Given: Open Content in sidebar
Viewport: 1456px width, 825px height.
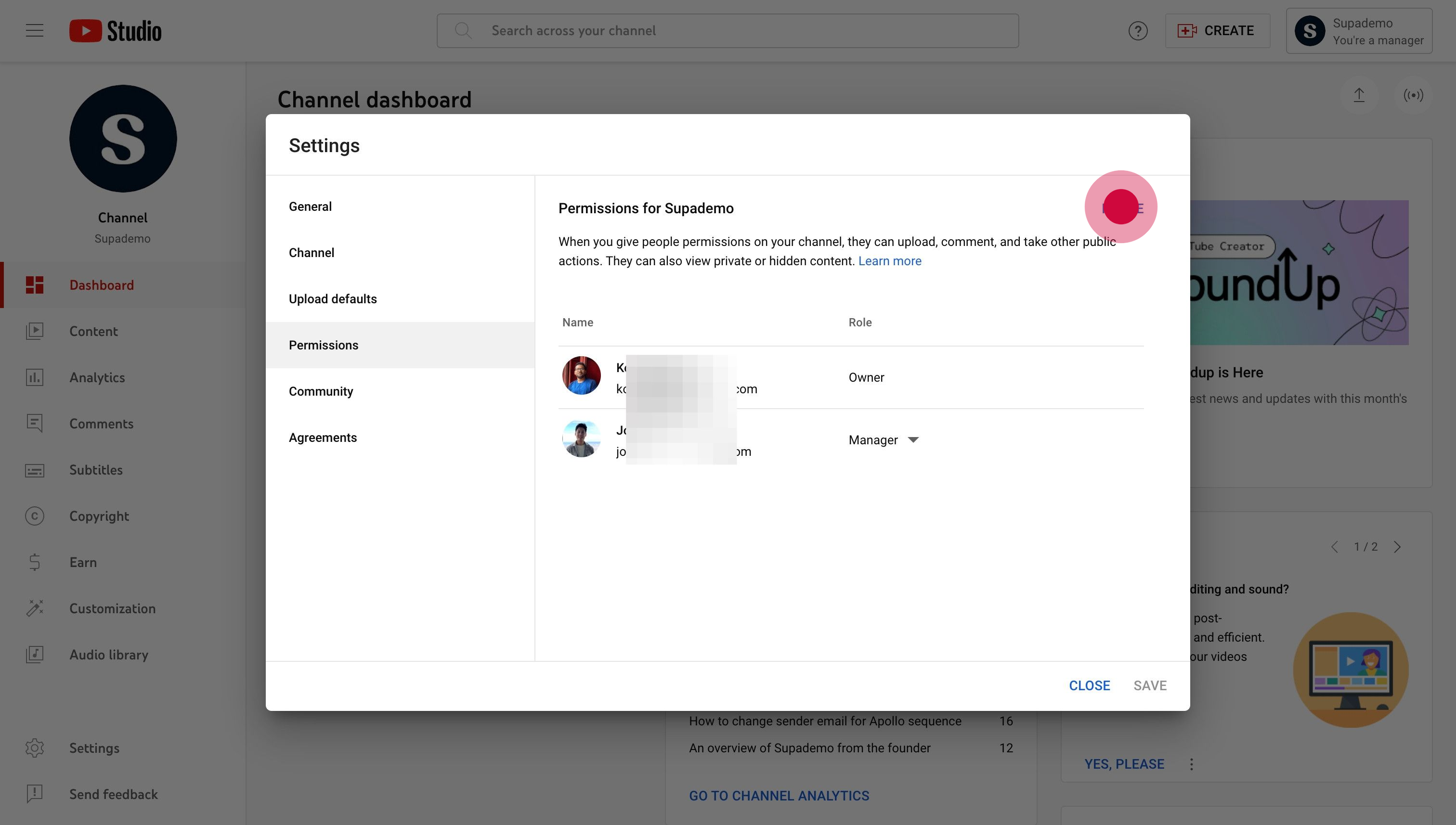Looking at the screenshot, I should (123, 331).
